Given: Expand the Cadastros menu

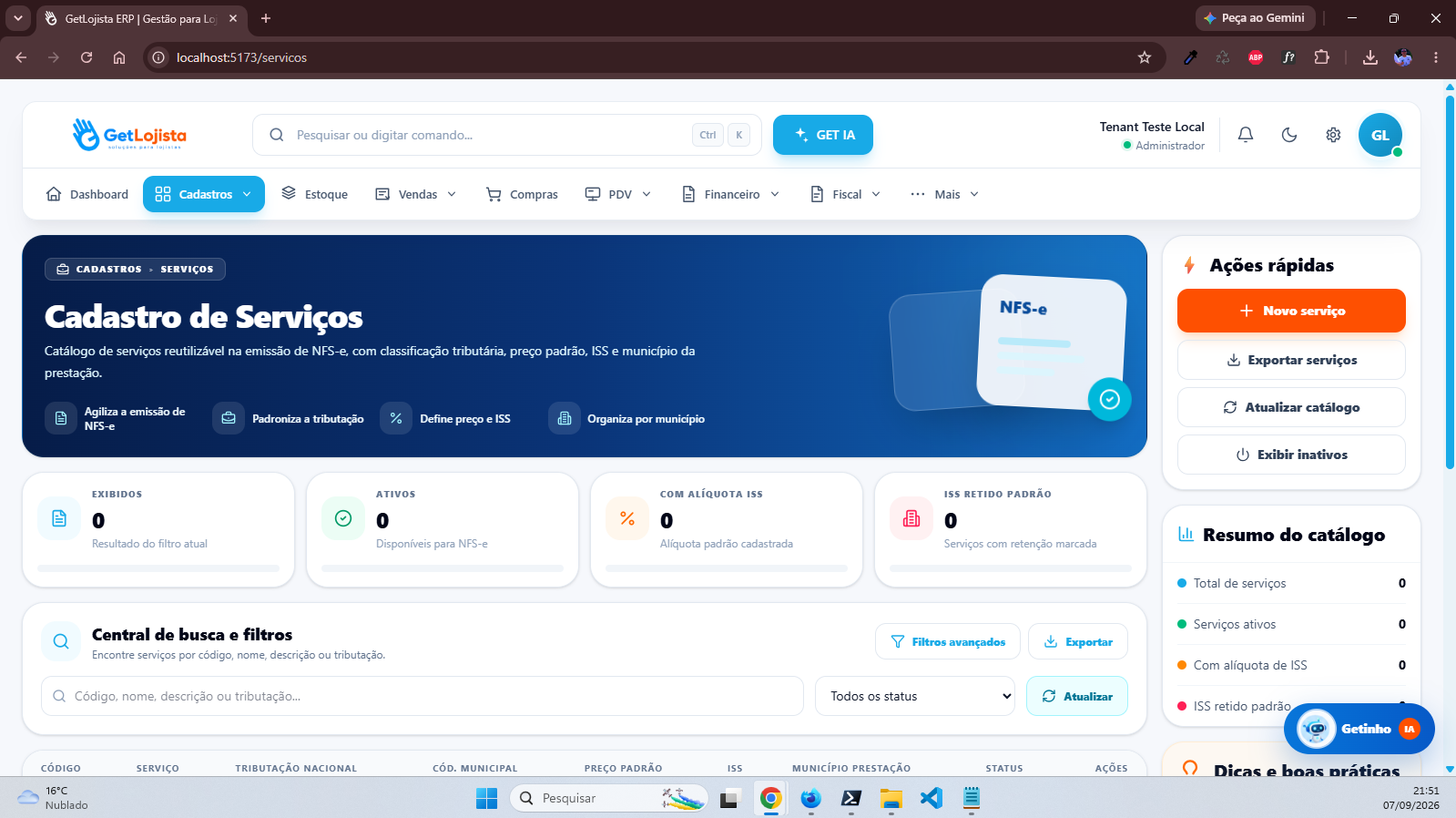Looking at the screenshot, I should point(204,194).
